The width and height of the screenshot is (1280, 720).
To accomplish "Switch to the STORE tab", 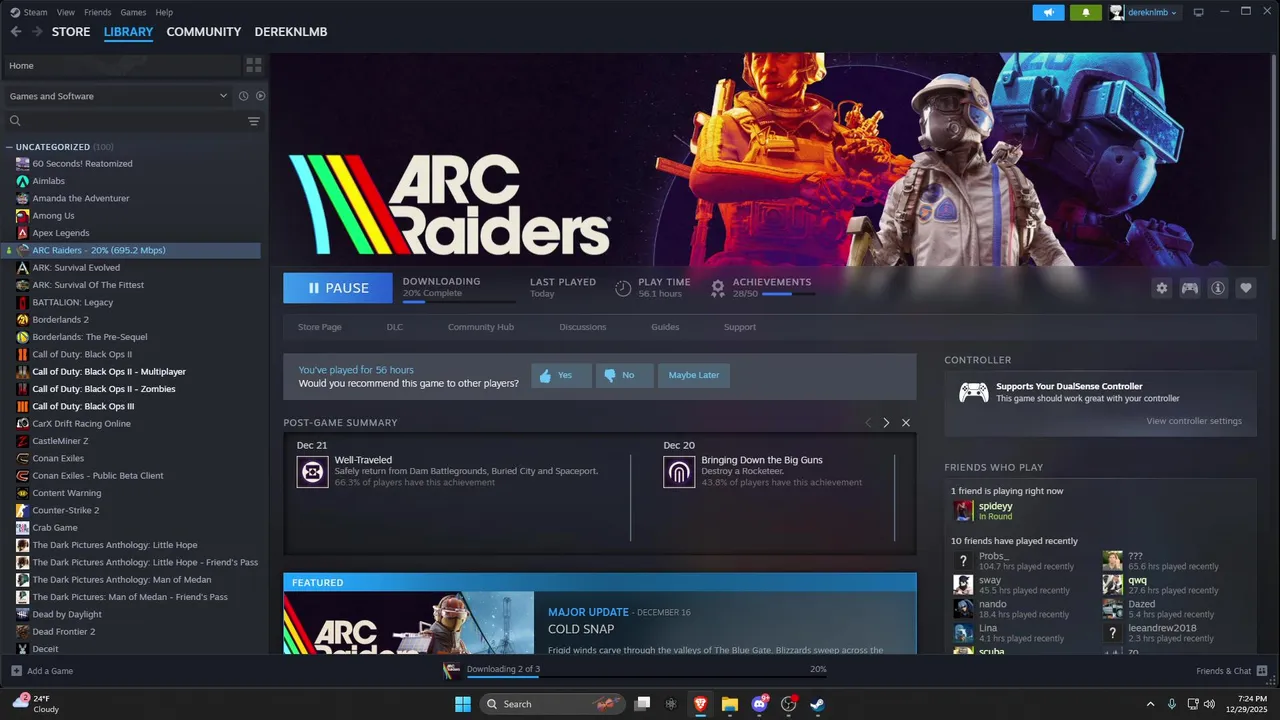I will point(71,32).
